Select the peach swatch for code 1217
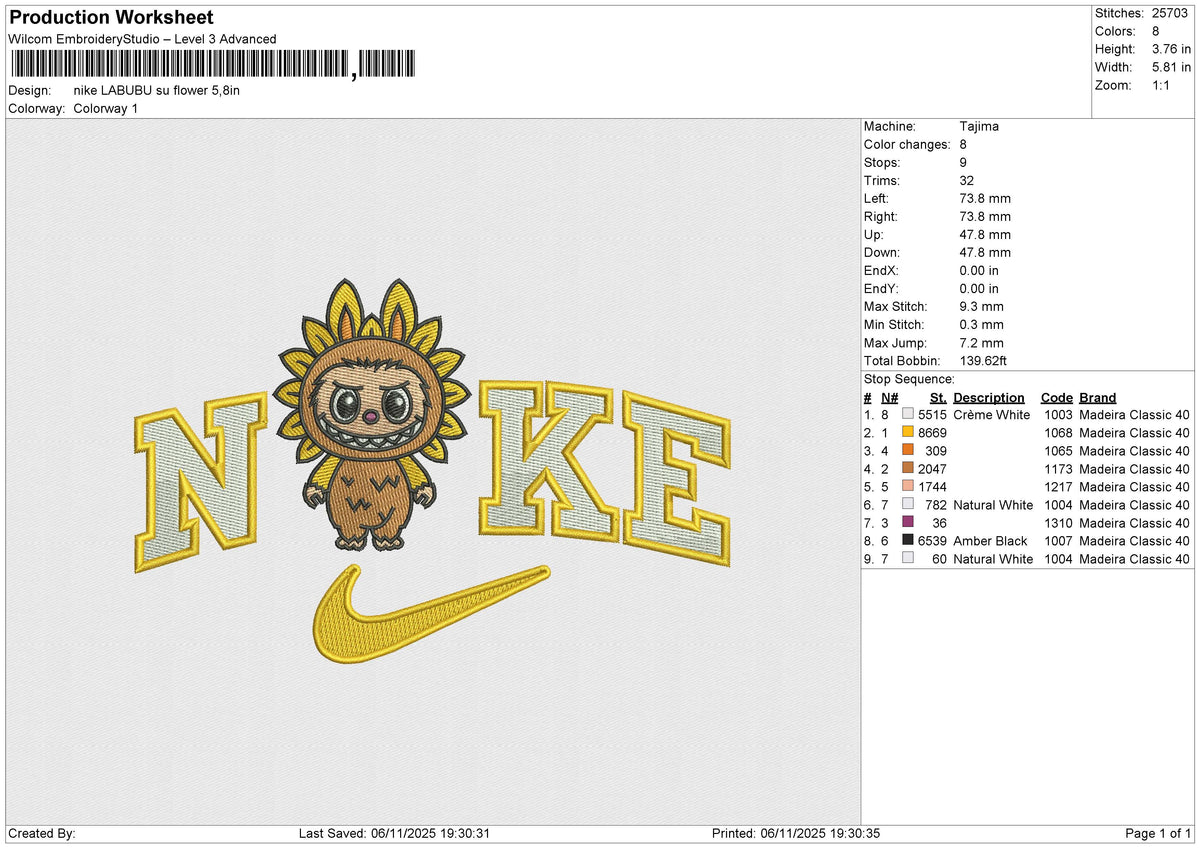The height and width of the screenshot is (848, 1200). pyautogui.click(x=908, y=487)
